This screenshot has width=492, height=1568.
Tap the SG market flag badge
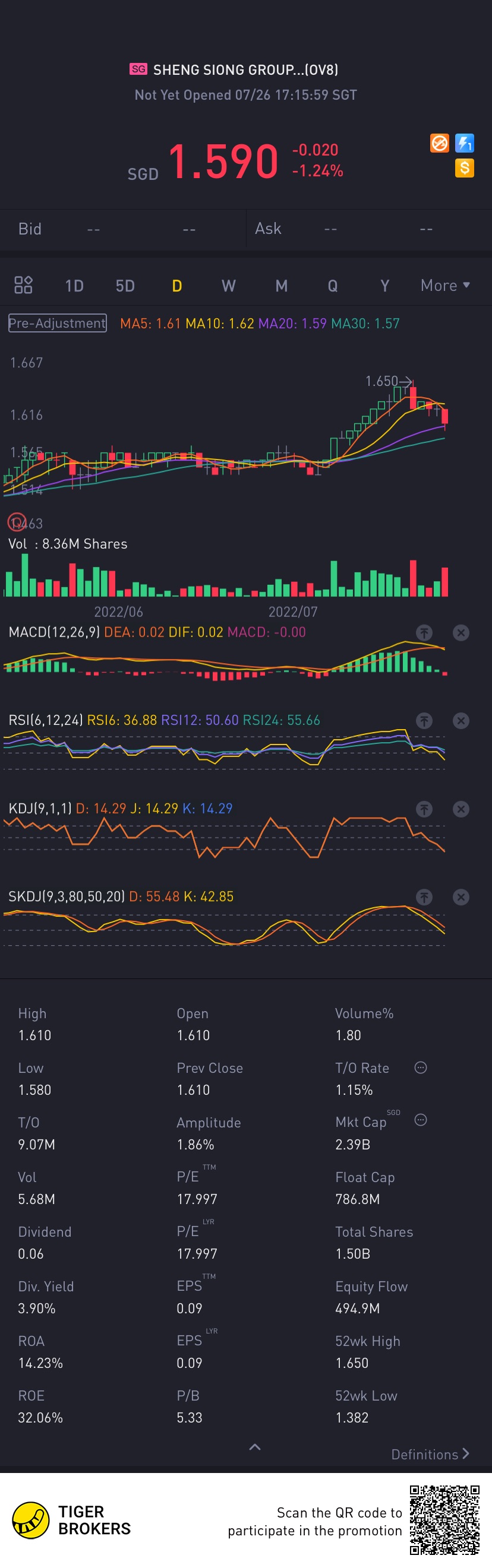(x=138, y=69)
